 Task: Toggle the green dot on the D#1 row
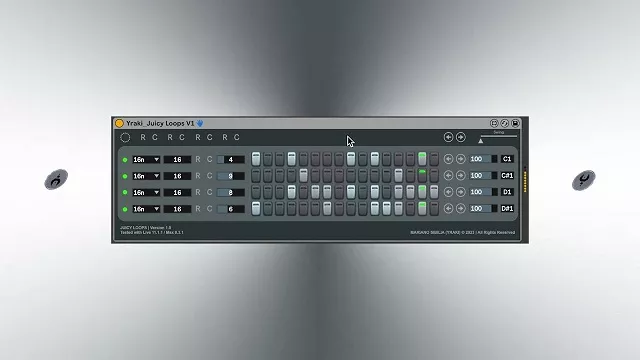coord(125,209)
